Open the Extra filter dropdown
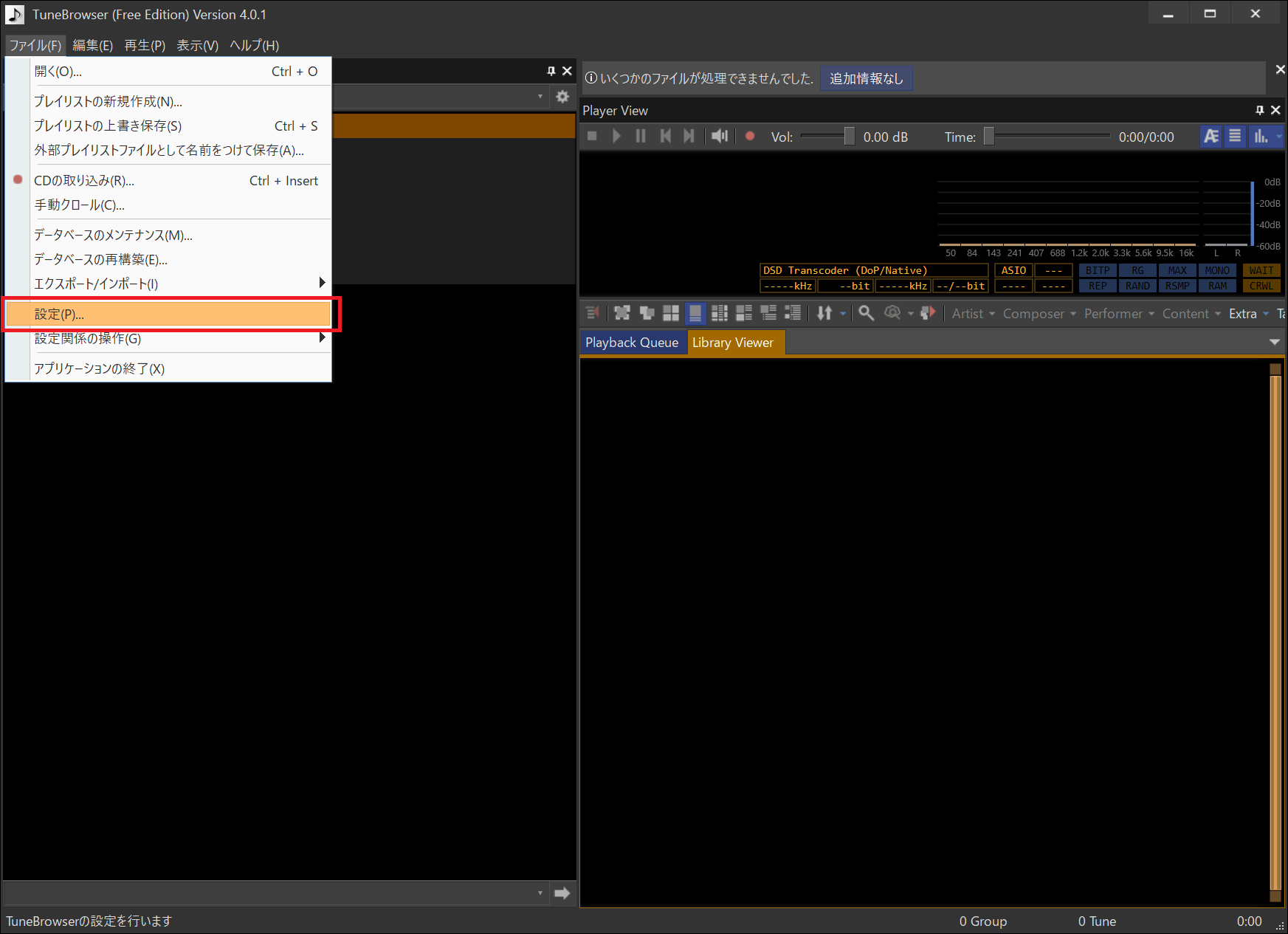Screen dimensions: 1288x934 click(x=1249, y=314)
